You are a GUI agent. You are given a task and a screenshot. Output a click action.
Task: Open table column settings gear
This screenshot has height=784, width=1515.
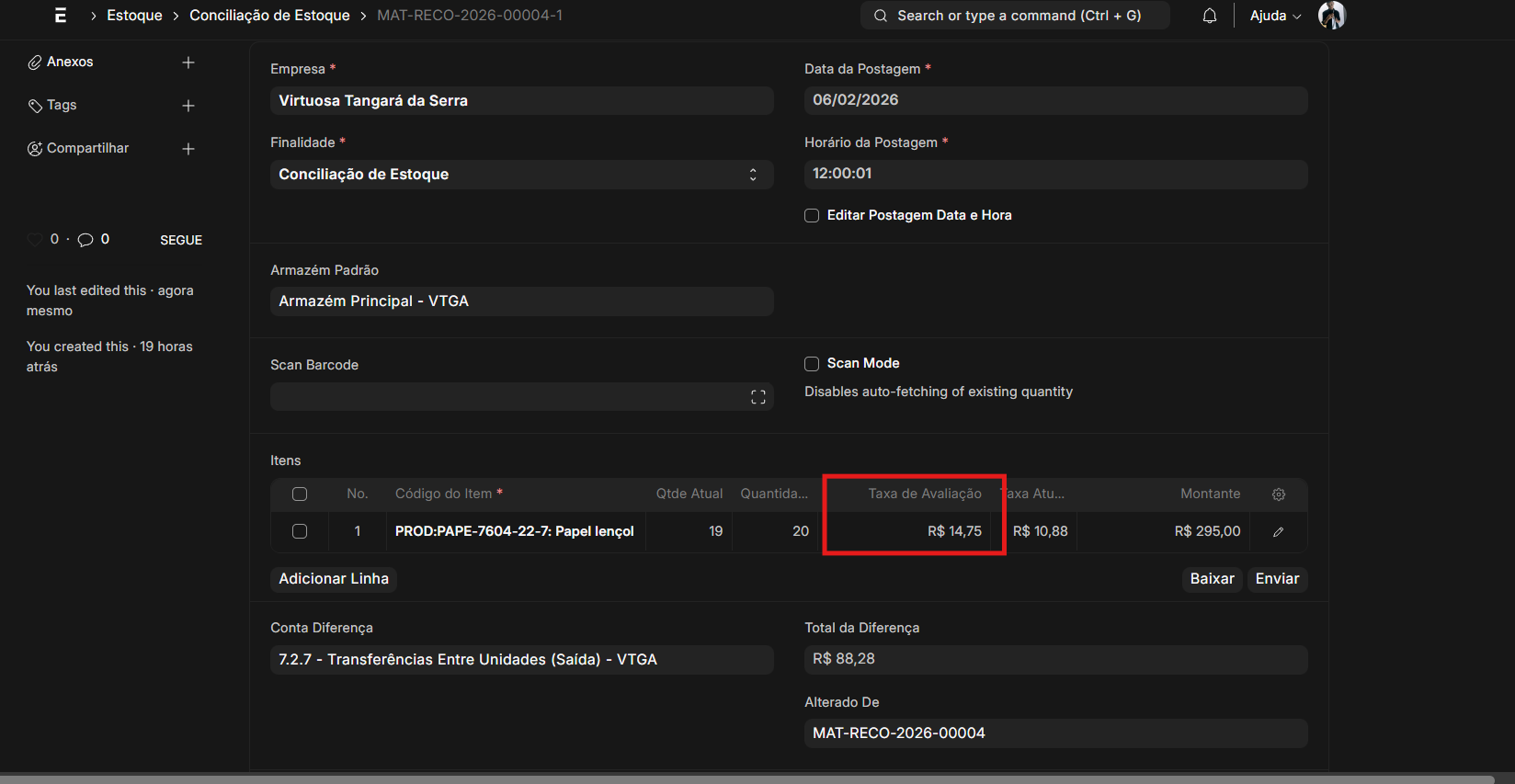tap(1278, 494)
